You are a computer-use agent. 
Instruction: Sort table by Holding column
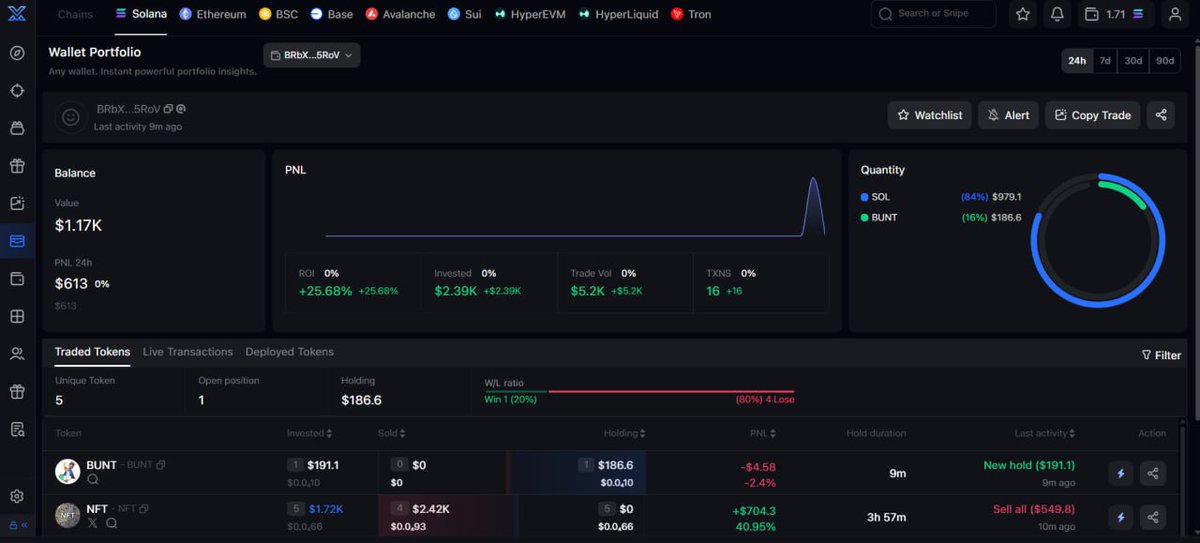(x=624, y=433)
